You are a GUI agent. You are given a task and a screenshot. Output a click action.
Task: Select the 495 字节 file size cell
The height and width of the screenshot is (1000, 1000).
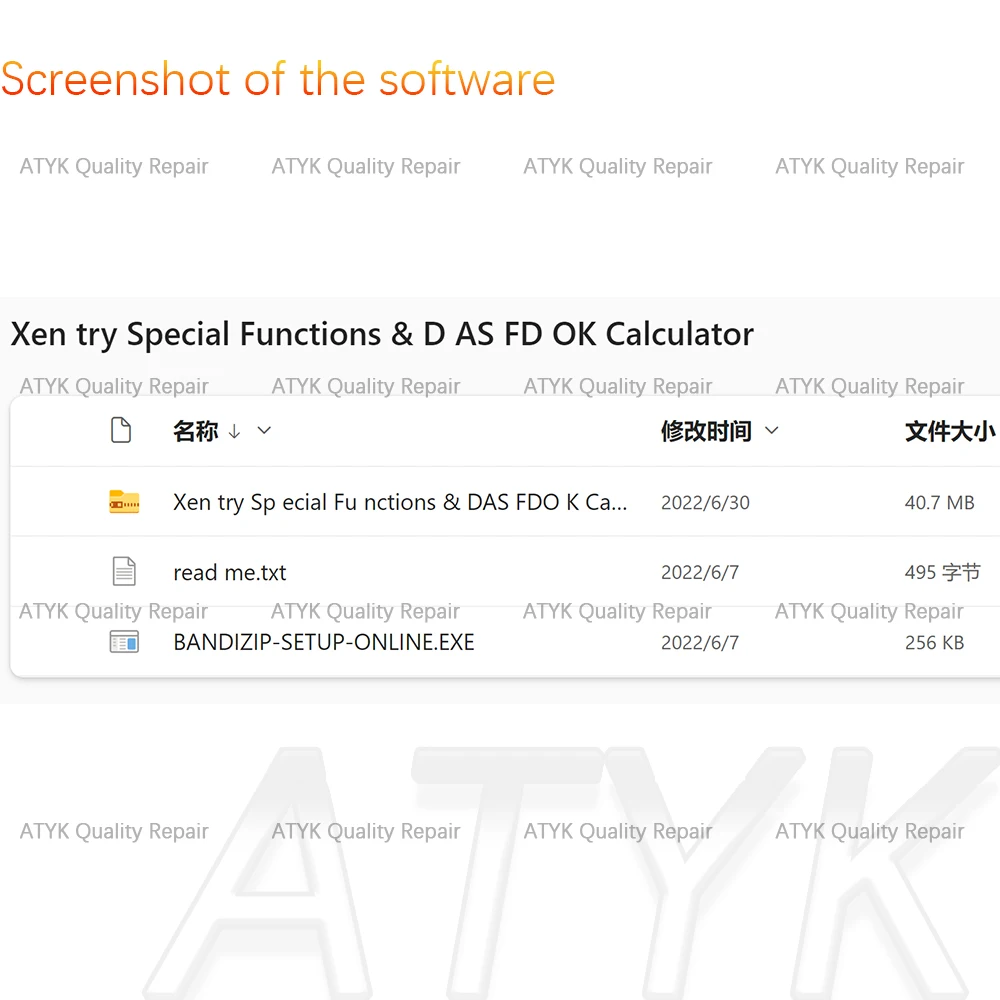pos(943,572)
